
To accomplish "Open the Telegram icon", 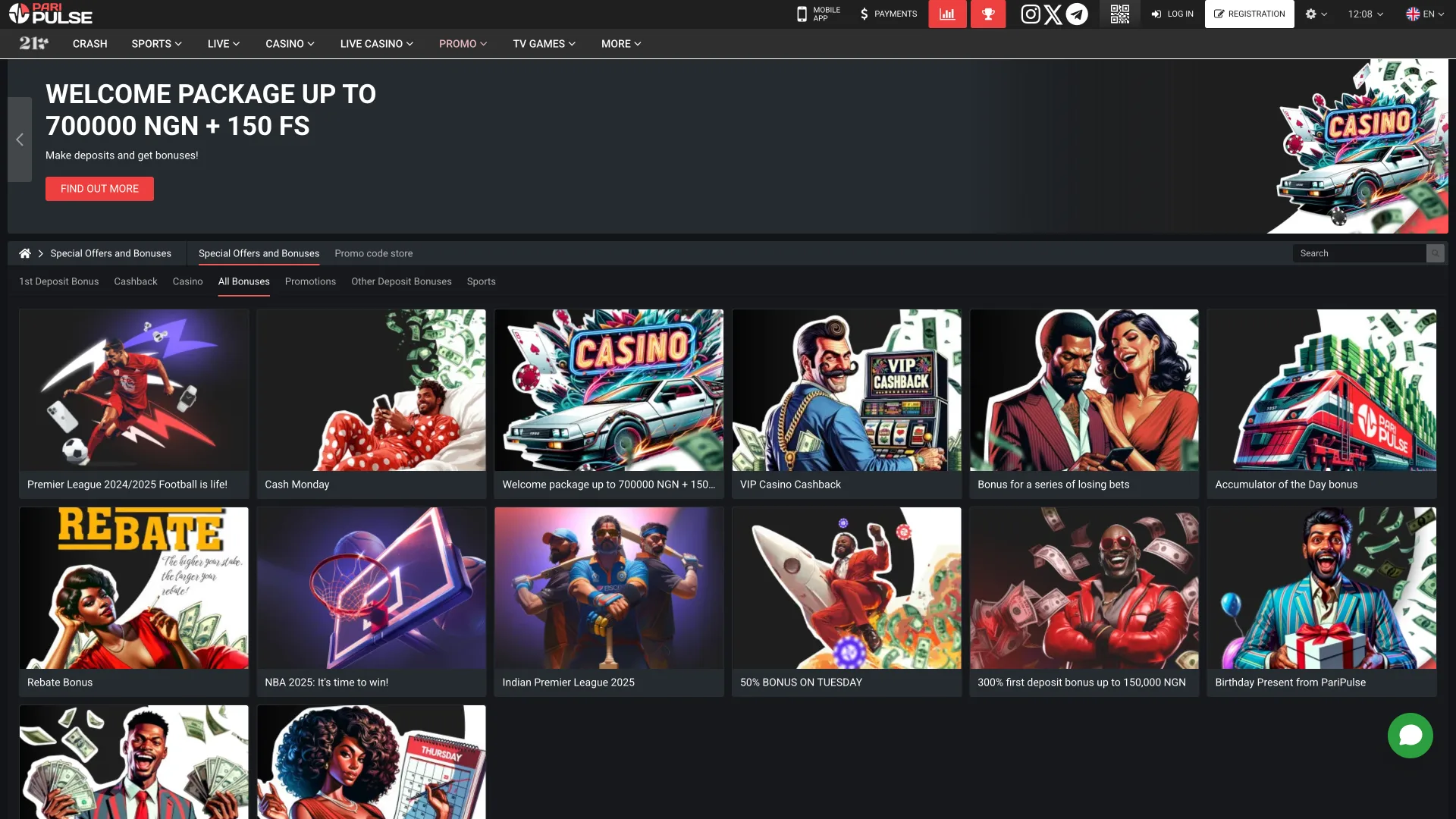I will [x=1077, y=14].
